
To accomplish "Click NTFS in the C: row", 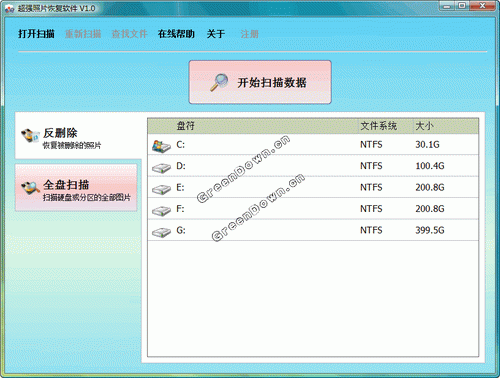I will pos(371,145).
